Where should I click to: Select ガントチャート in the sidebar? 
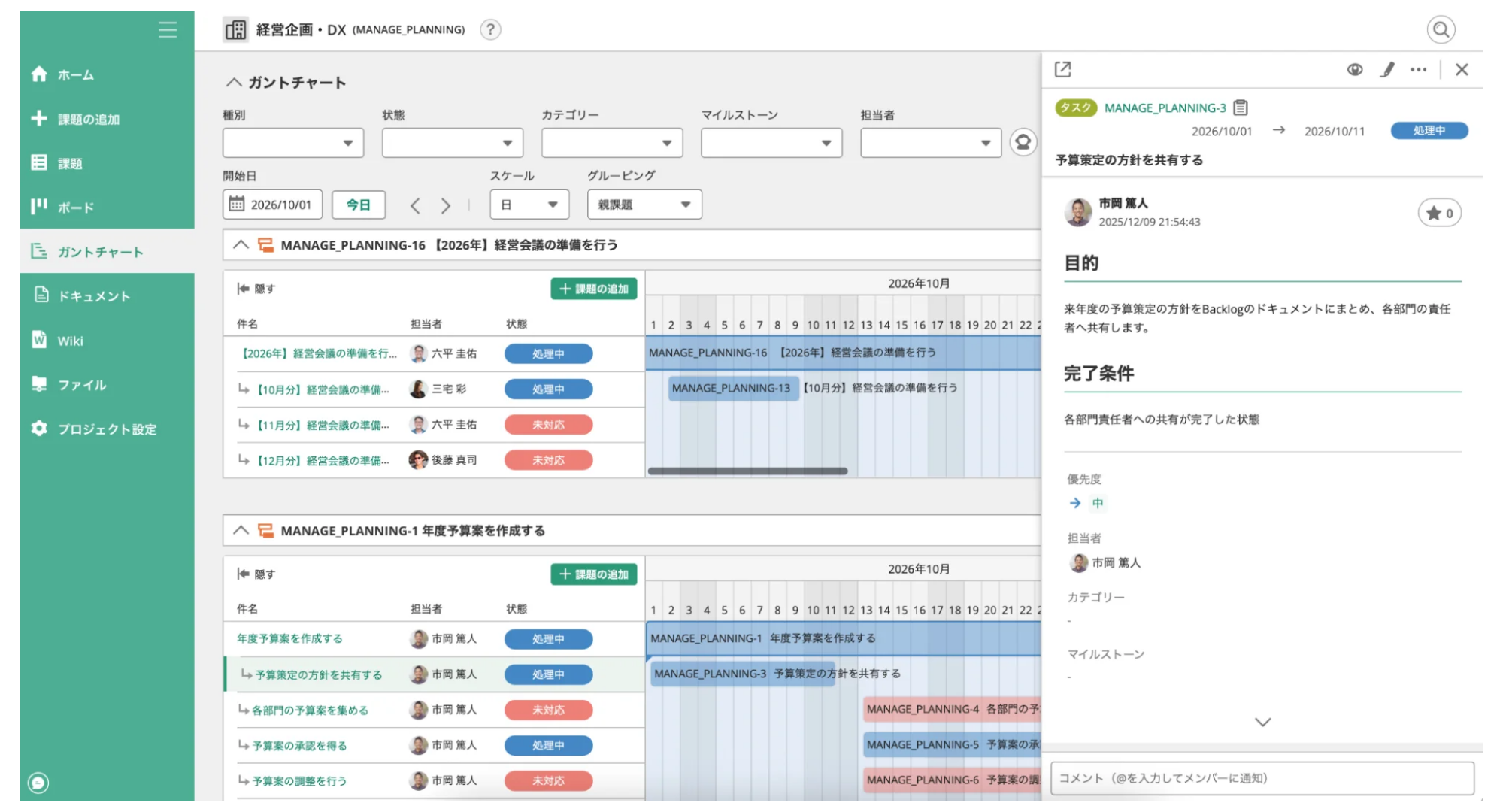(x=107, y=252)
